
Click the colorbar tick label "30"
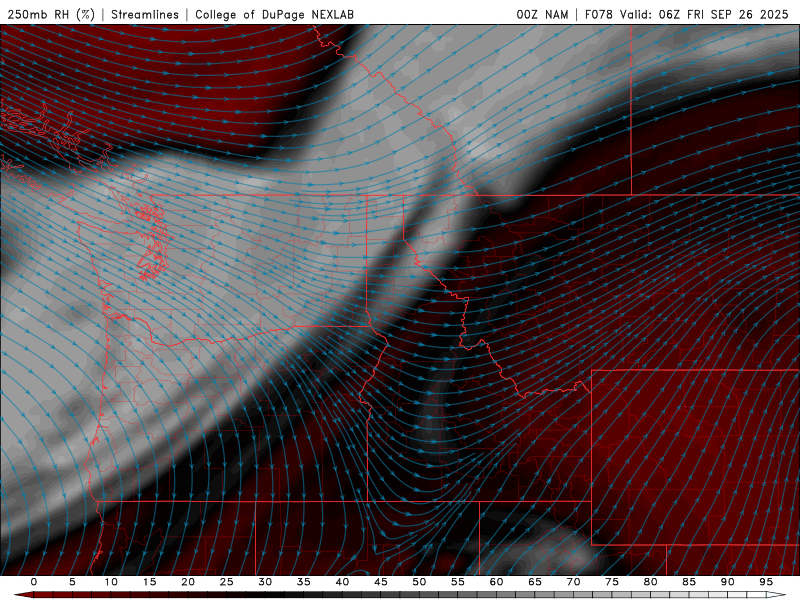pyautogui.click(x=265, y=582)
